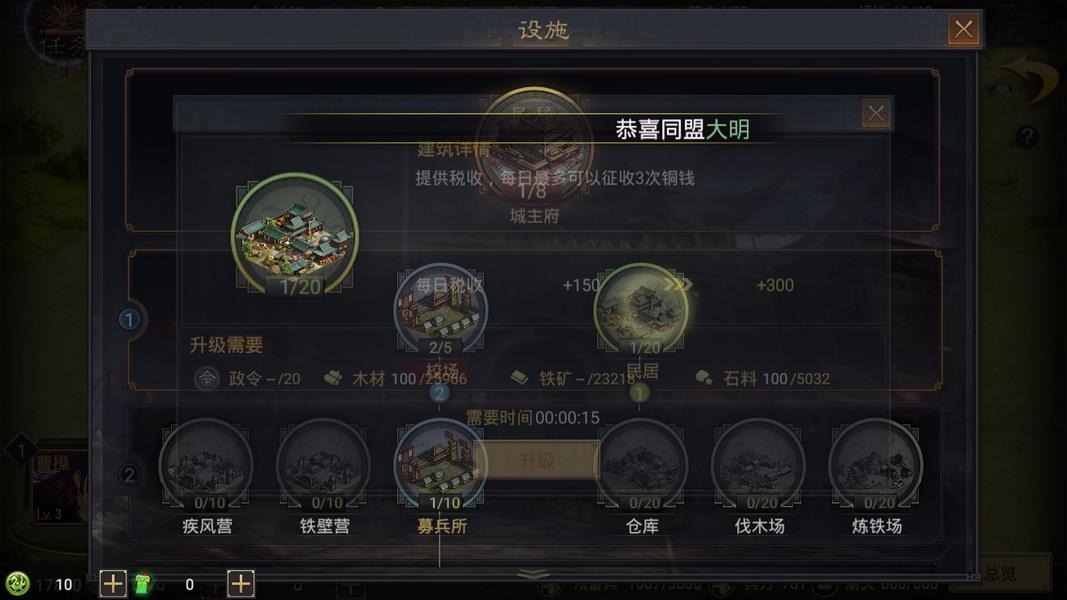
Task: Add green ticket item with second plus button
Action: pyautogui.click(x=240, y=584)
